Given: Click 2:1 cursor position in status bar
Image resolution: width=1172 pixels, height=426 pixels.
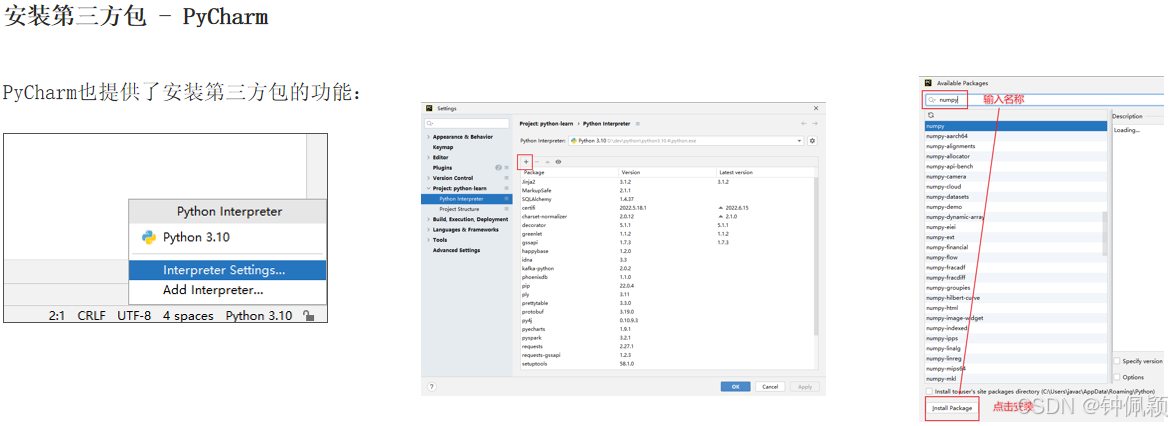Looking at the screenshot, I should click(57, 316).
